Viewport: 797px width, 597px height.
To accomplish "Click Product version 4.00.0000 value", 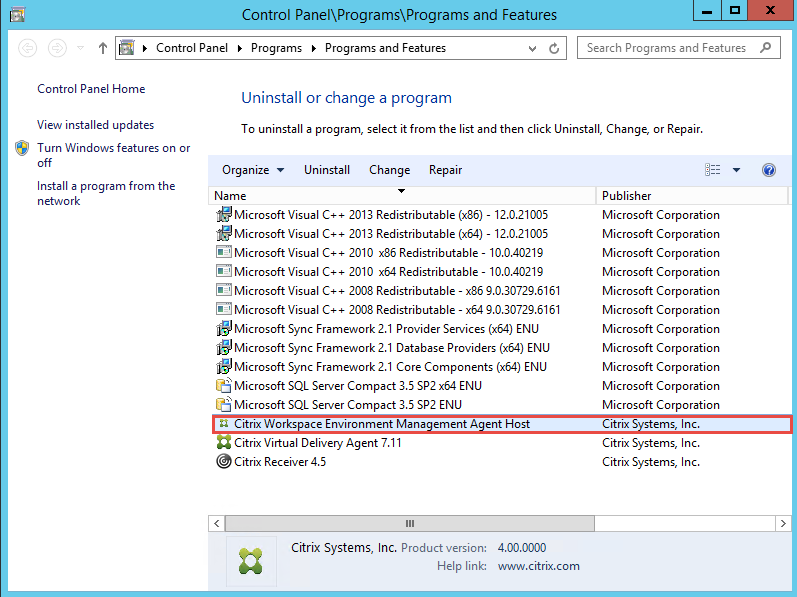I will point(522,548).
